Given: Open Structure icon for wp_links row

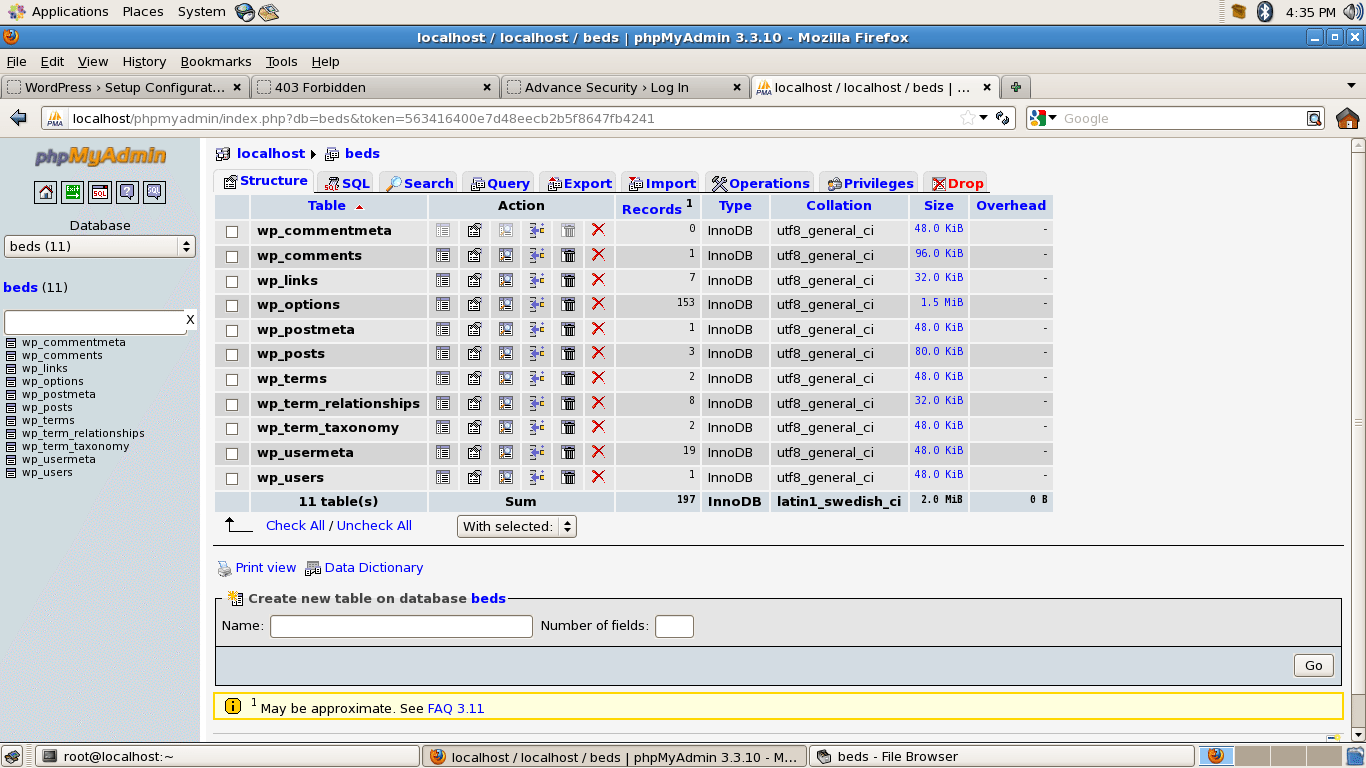Looking at the screenshot, I should (475, 280).
